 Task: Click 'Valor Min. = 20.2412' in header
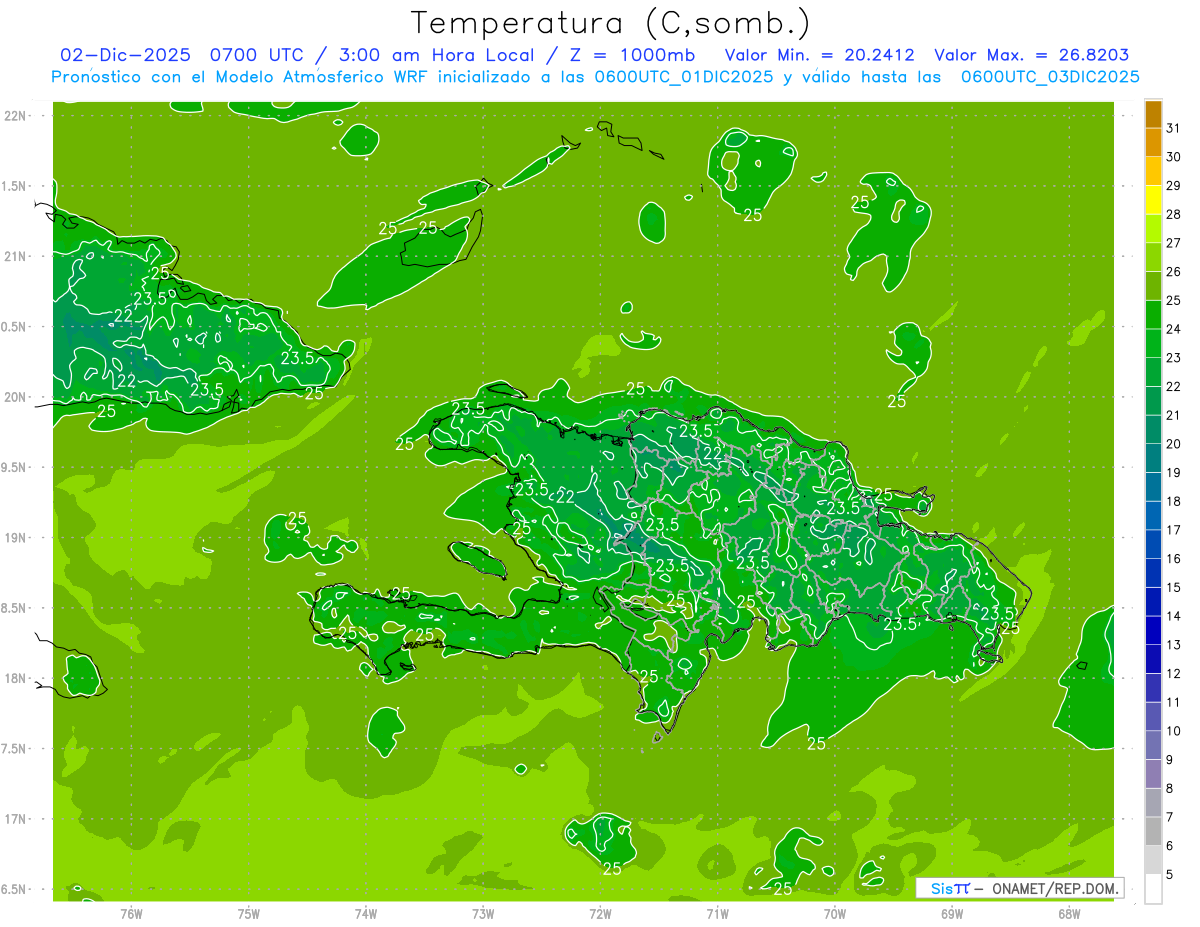click(819, 55)
